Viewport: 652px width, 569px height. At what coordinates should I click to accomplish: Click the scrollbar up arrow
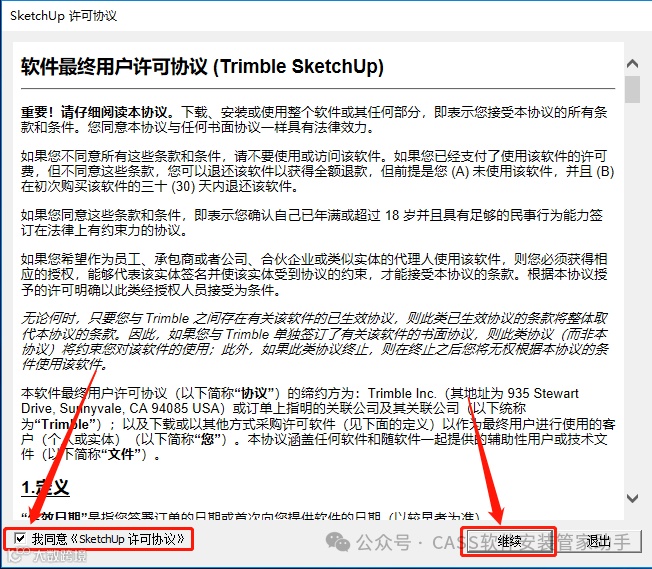[x=632, y=64]
